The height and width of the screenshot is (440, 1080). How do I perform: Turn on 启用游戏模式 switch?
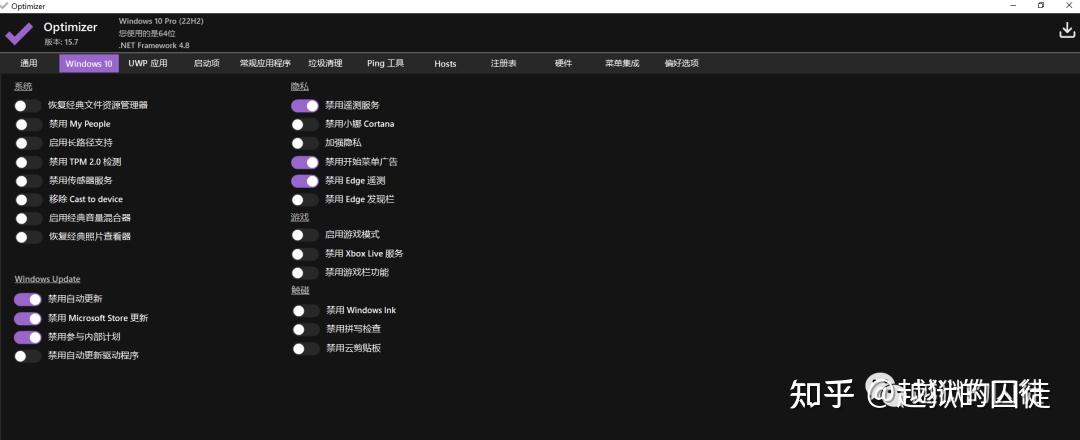pos(304,235)
